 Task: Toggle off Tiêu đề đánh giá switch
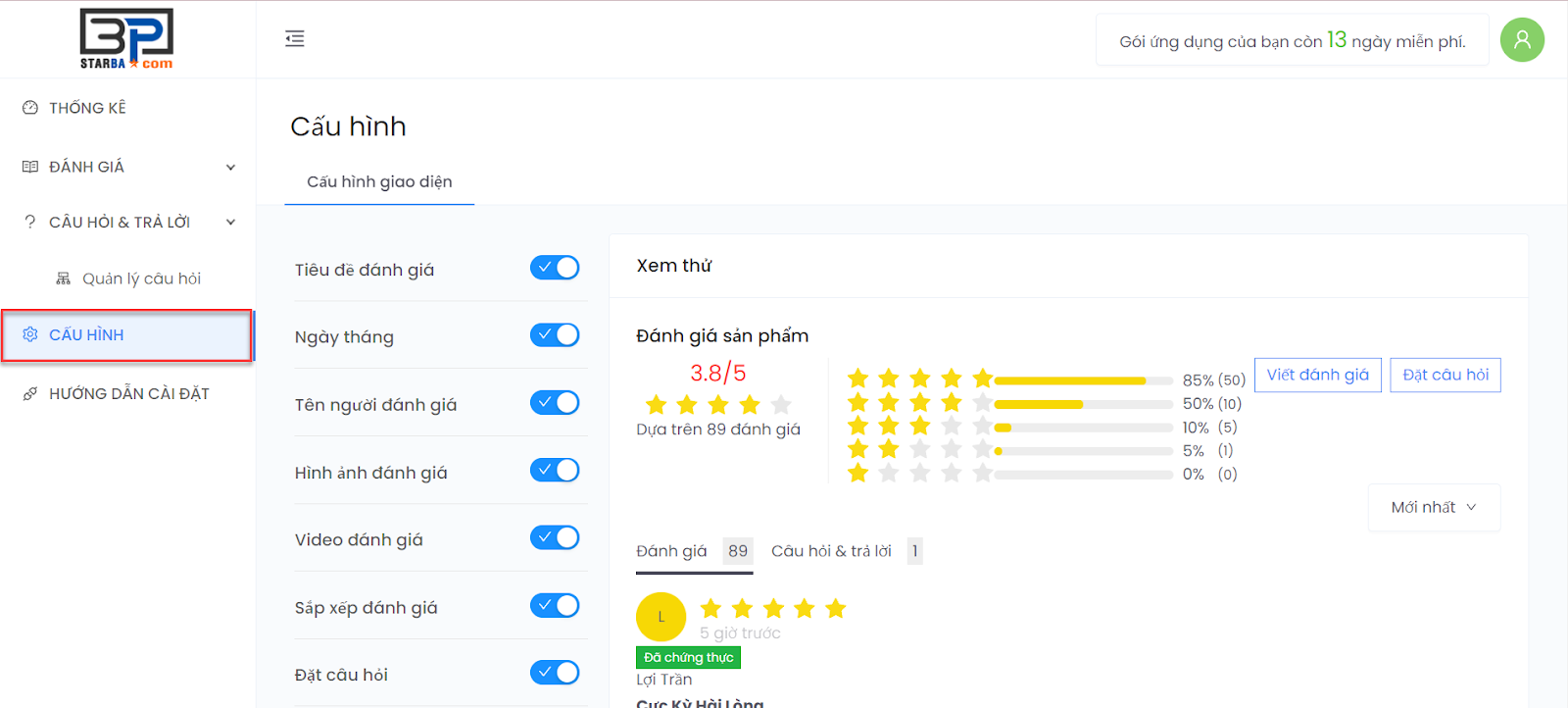pos(555,268)
